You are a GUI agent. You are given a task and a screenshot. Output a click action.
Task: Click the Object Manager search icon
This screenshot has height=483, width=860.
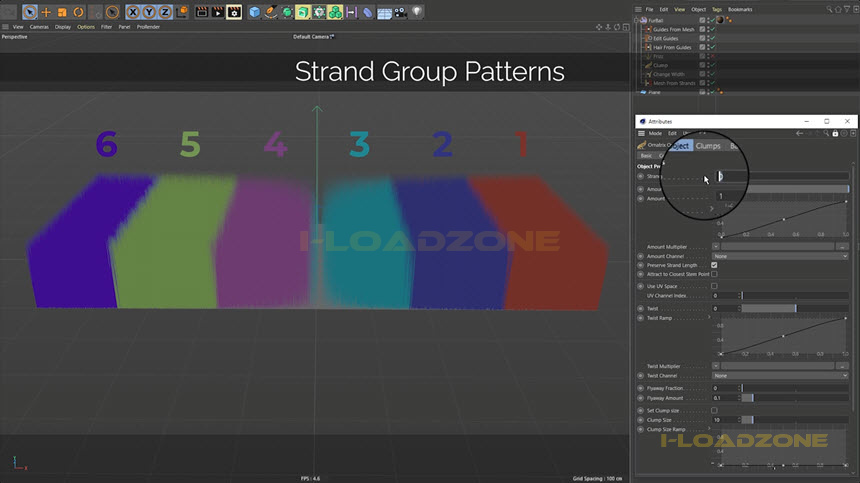click(x=829, y=9)
